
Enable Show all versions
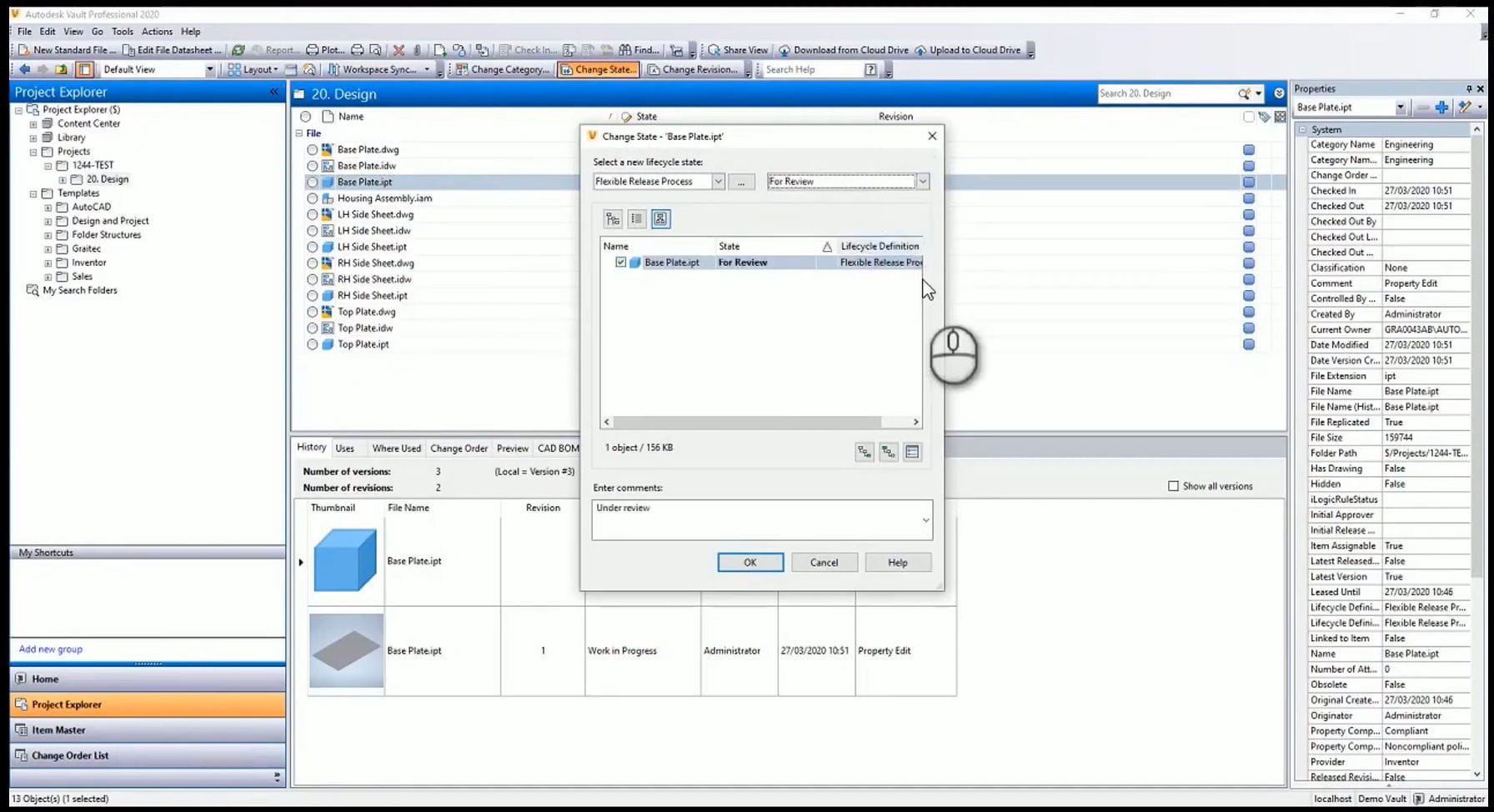[1172, 485]
